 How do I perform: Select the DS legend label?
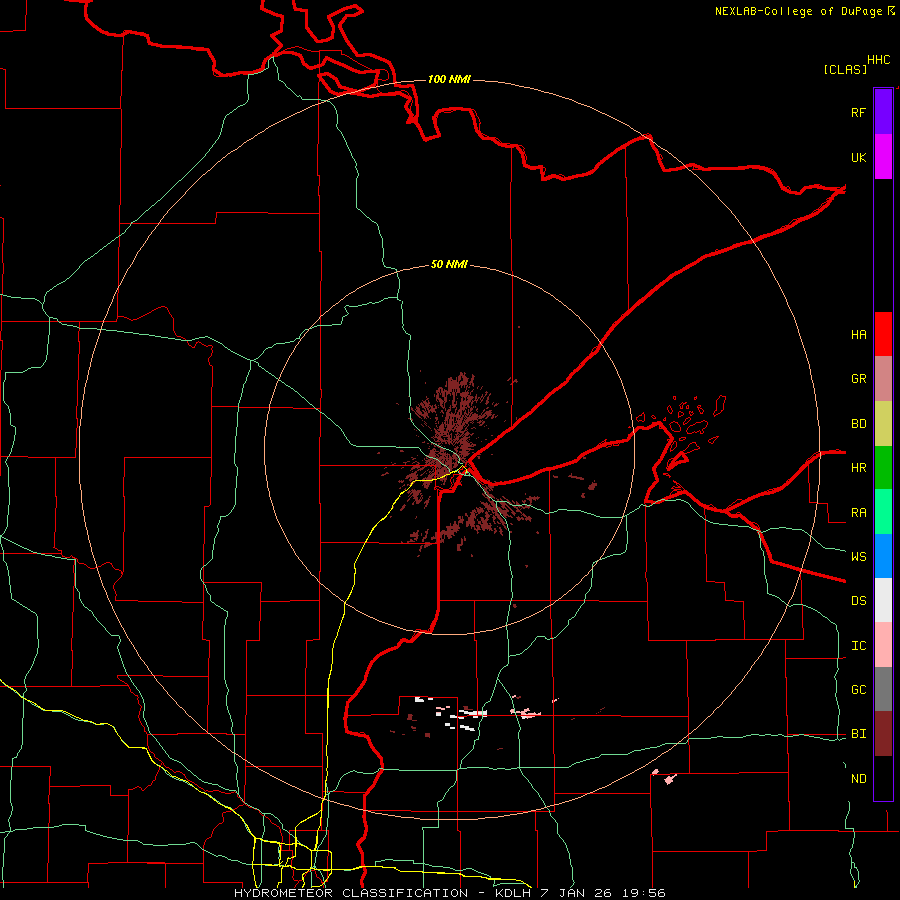point(858,601)
